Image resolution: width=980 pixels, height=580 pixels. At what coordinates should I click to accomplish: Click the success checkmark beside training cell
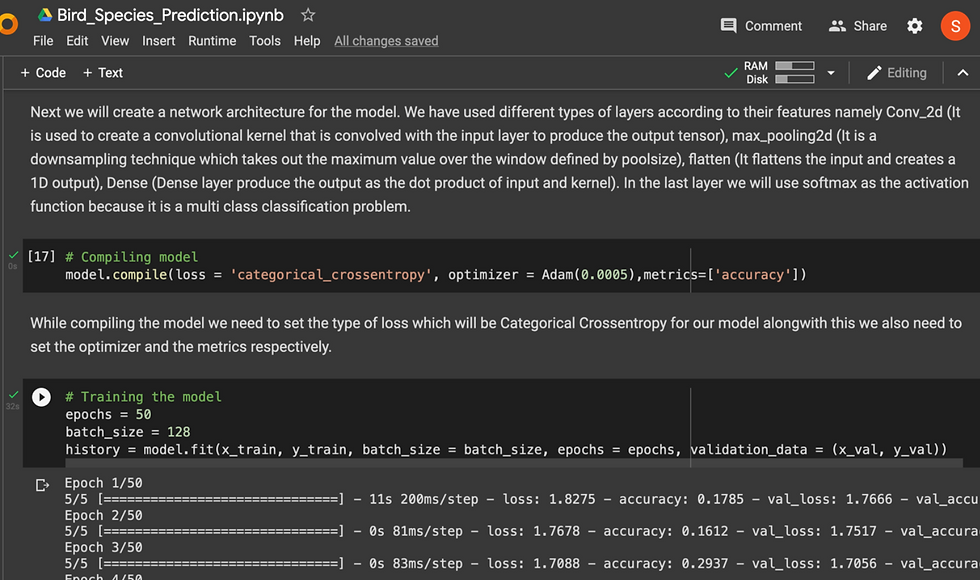[13, 395]
